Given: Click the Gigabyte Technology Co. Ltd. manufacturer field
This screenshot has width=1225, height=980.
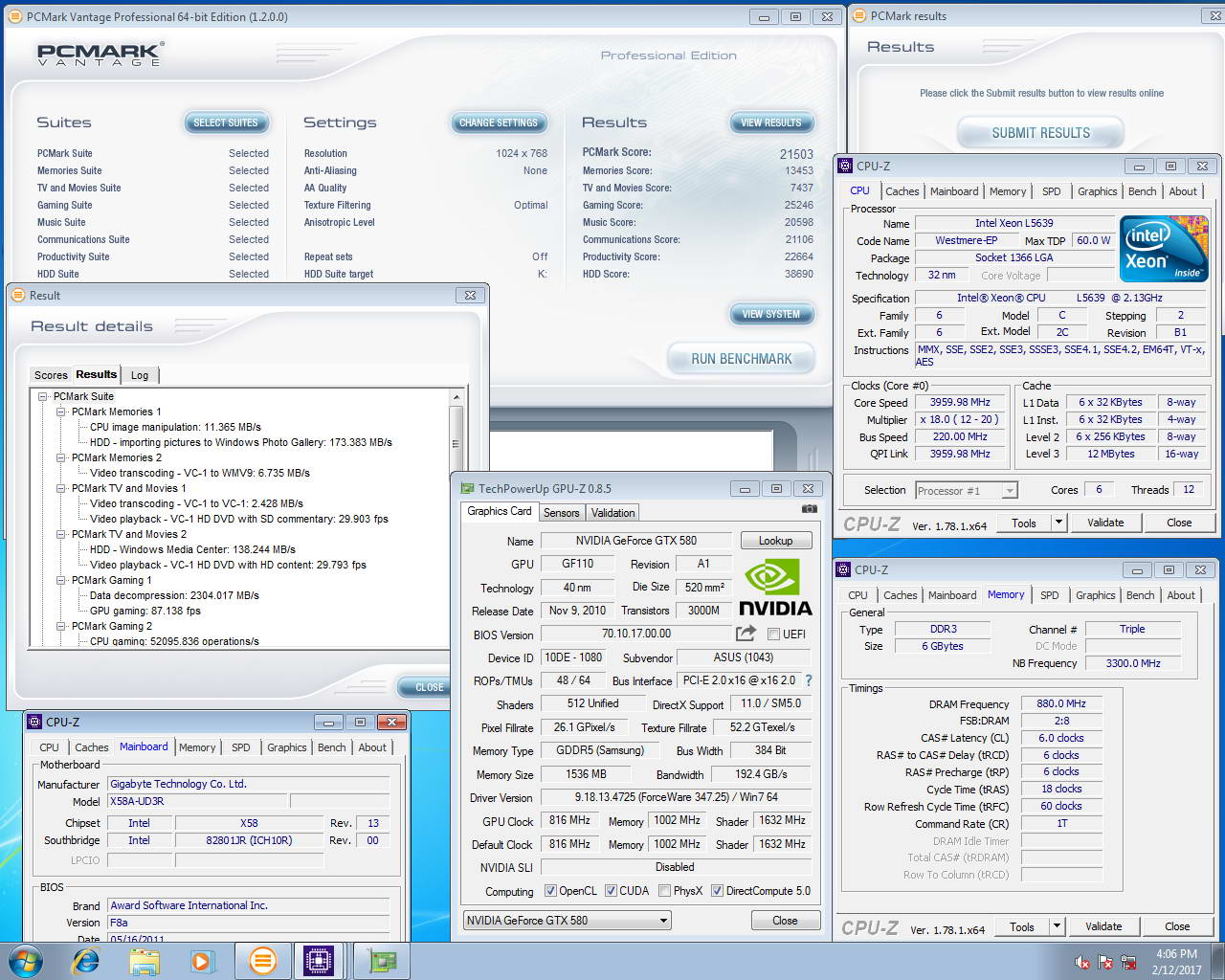Looking at the screenshot, I should (249, 784).
